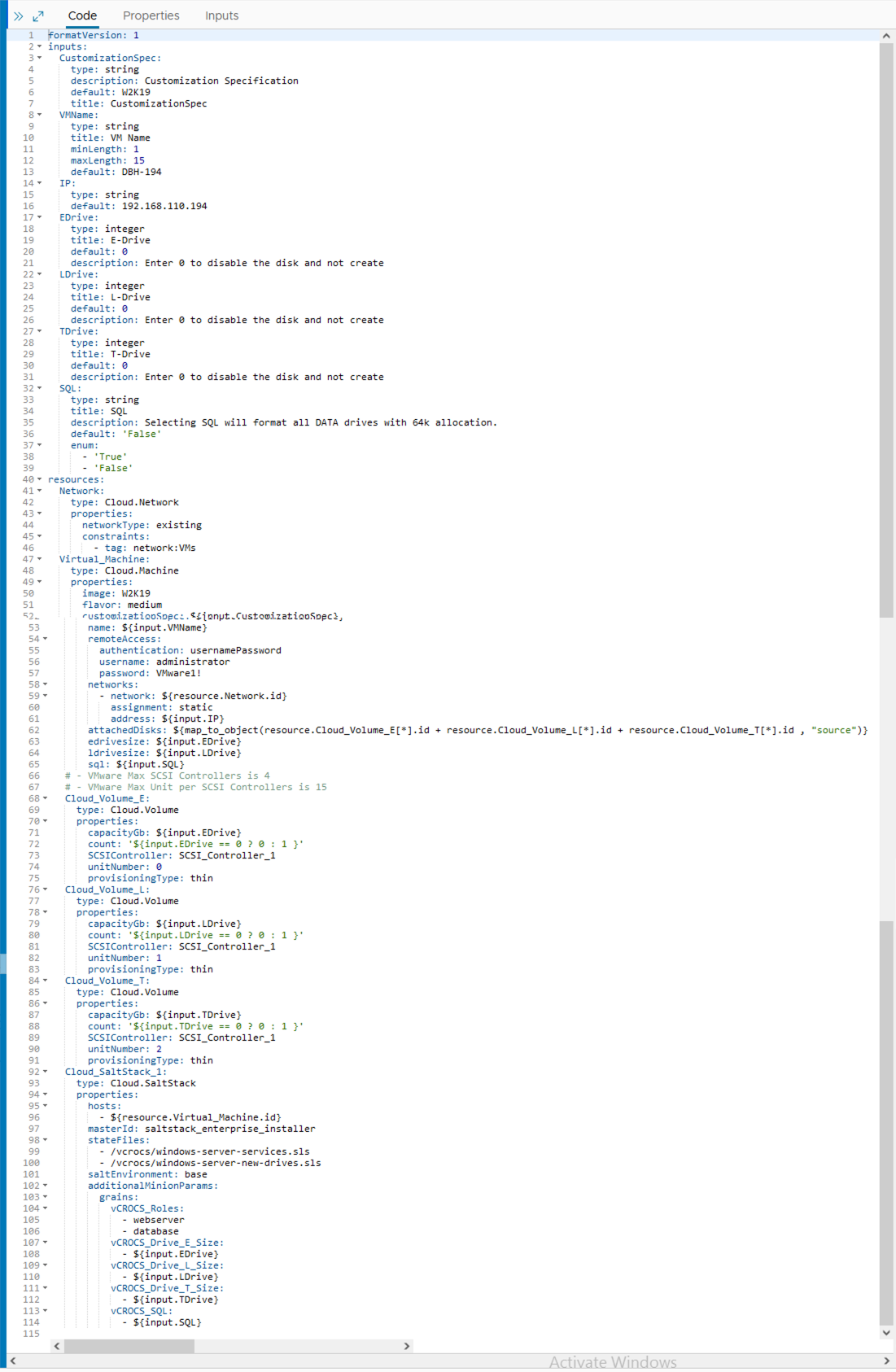
Task: Click the diagonal arrows expand editor icon
Action: click(38, 16)
